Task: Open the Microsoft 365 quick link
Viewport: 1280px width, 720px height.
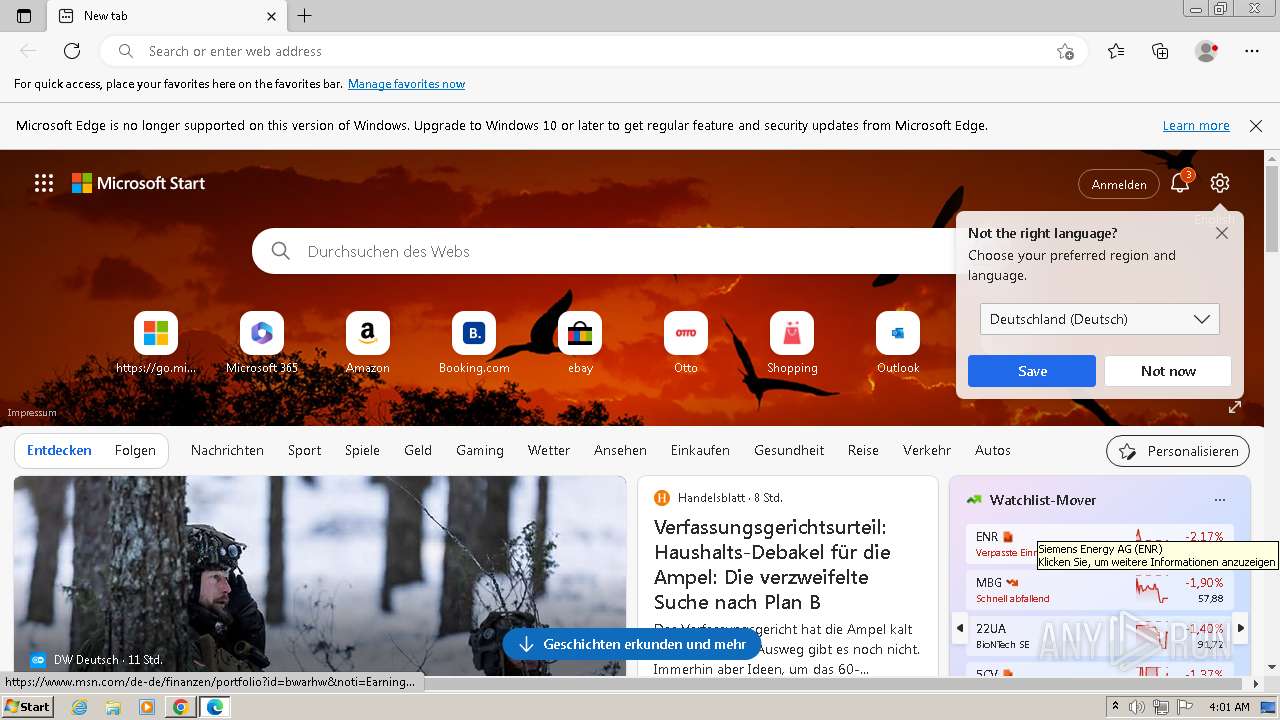Action: click(262, 343)
